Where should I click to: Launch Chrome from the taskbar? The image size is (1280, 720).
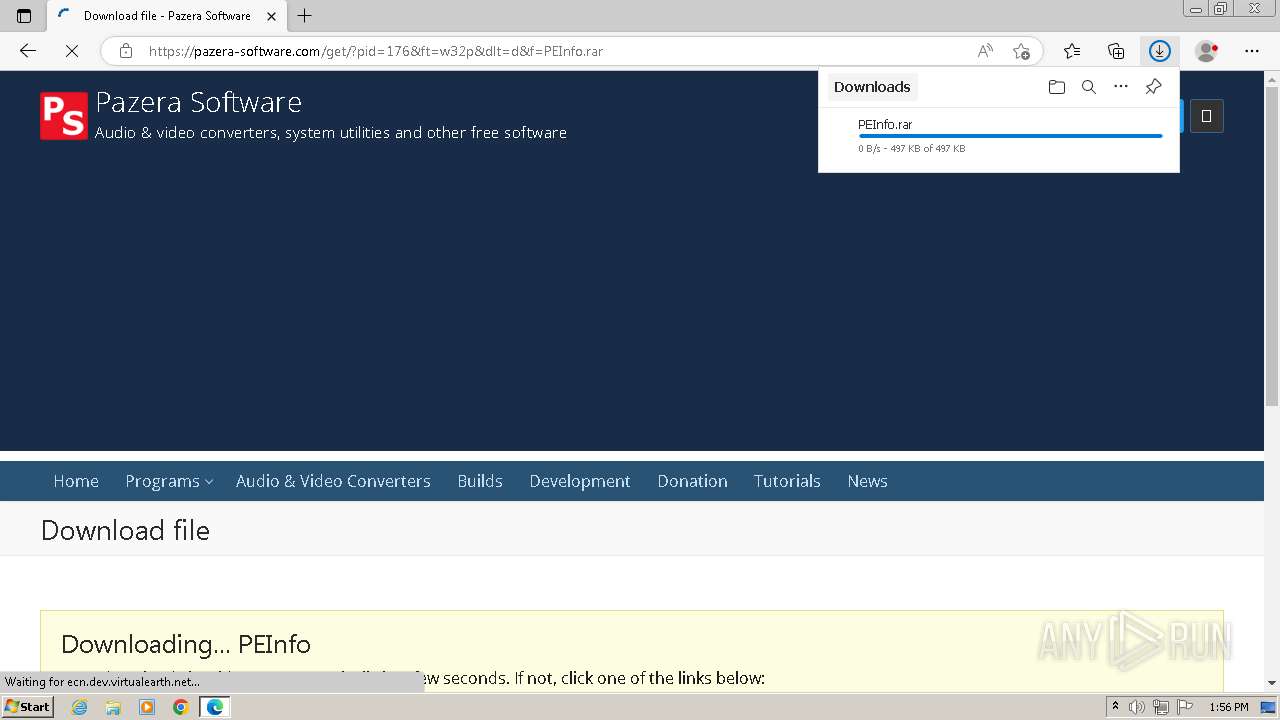coord(180,707)
